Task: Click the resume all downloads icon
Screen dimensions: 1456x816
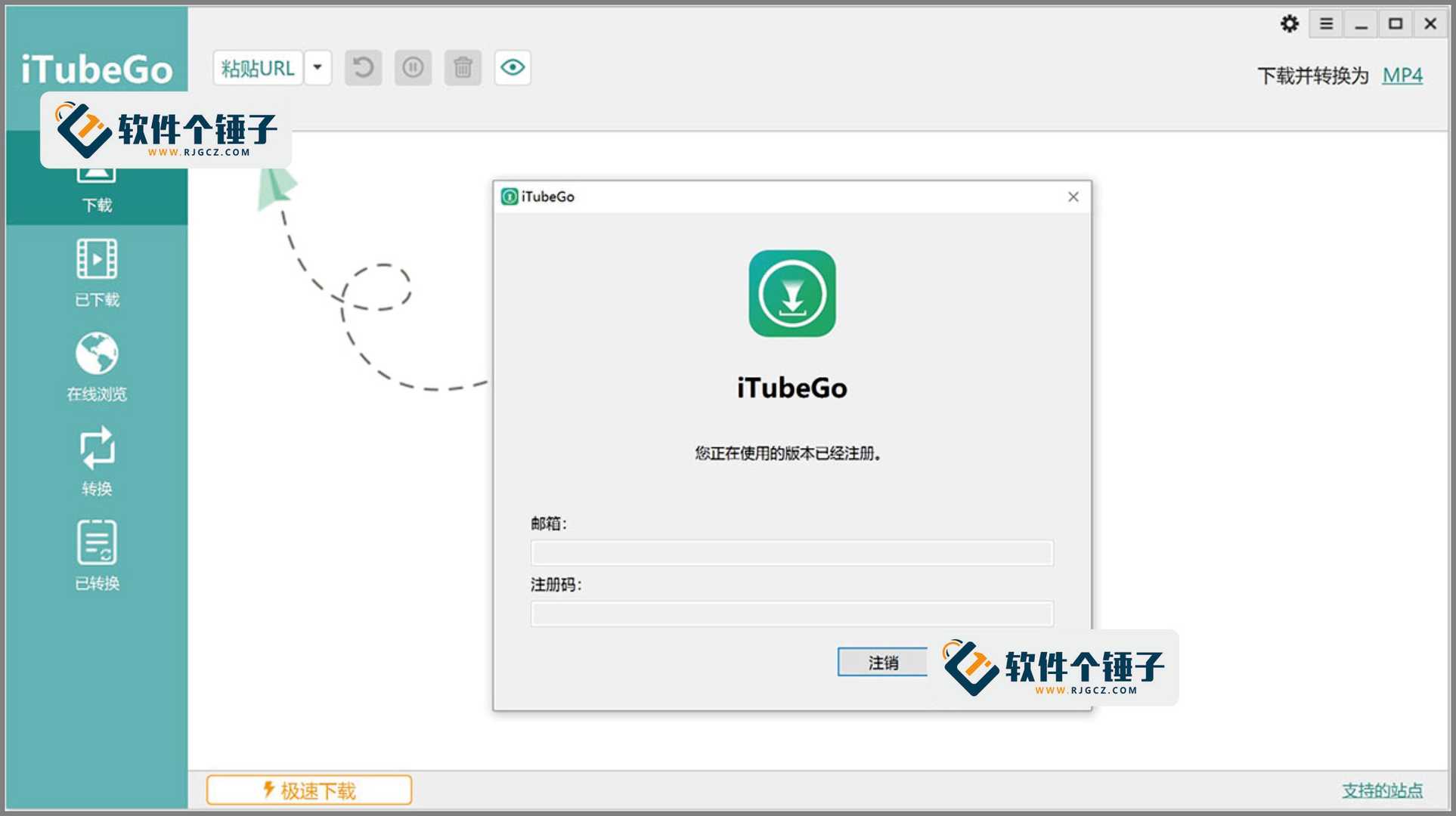Action: (364, 68)
